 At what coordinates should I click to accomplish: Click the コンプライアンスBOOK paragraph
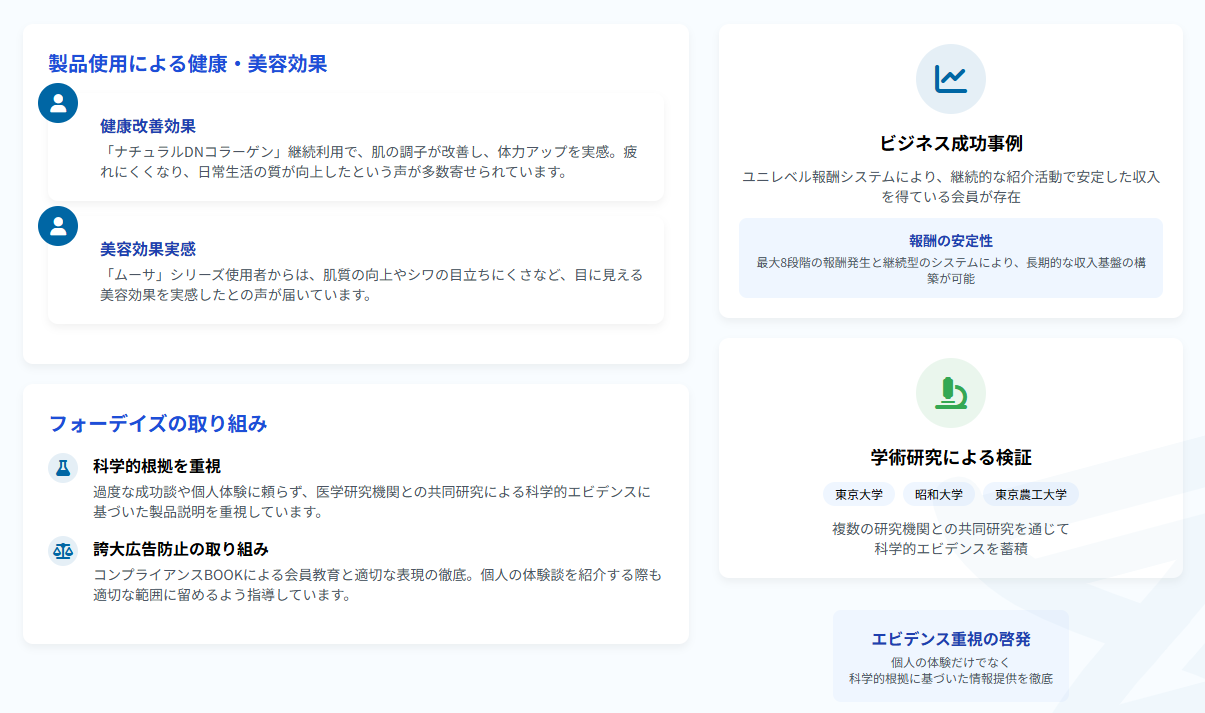[x=377, y=585]
